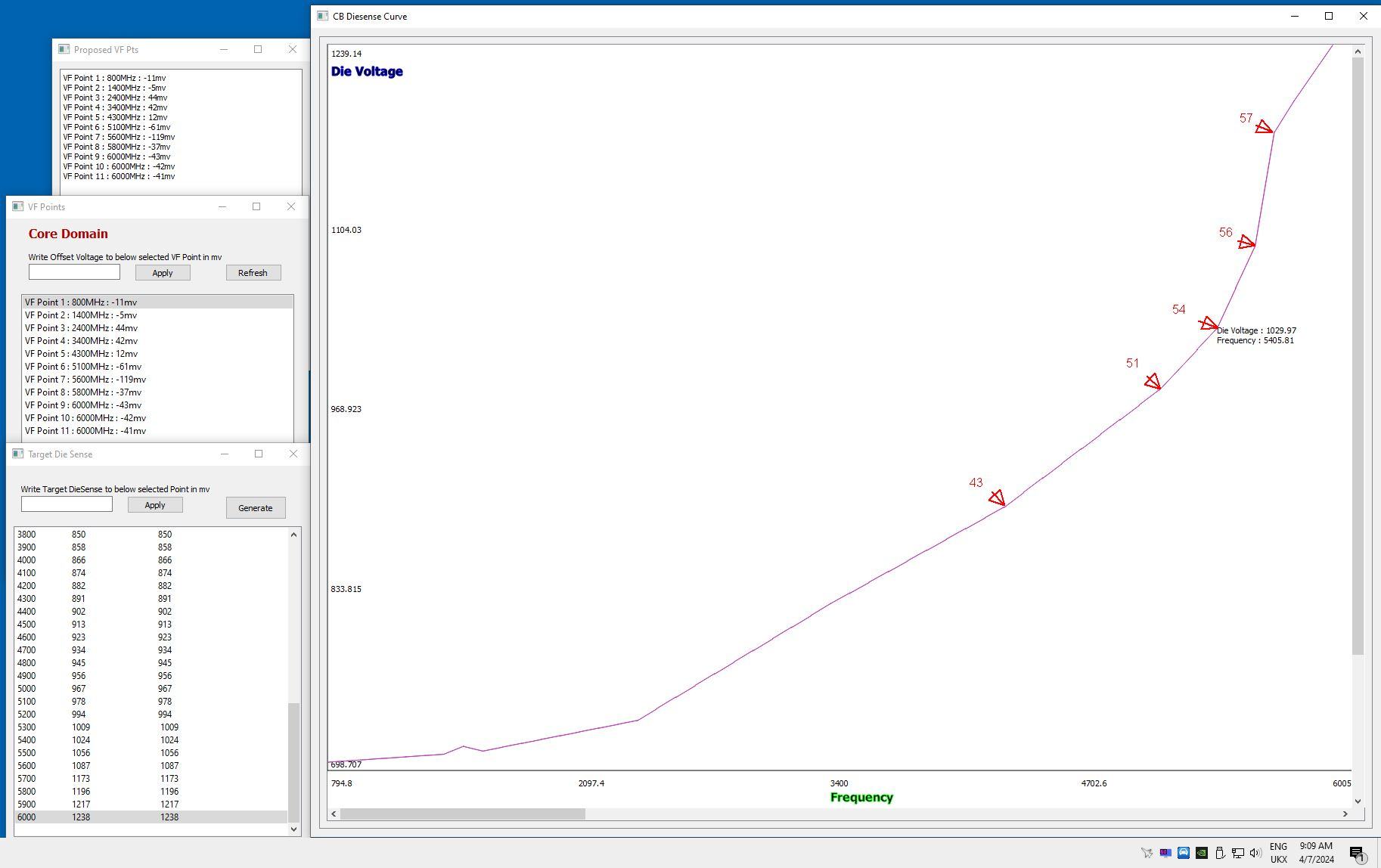Maximize the CB Diesense Curve window
This screenshot has width=1381, height=868.
[x=1329, y=16]
